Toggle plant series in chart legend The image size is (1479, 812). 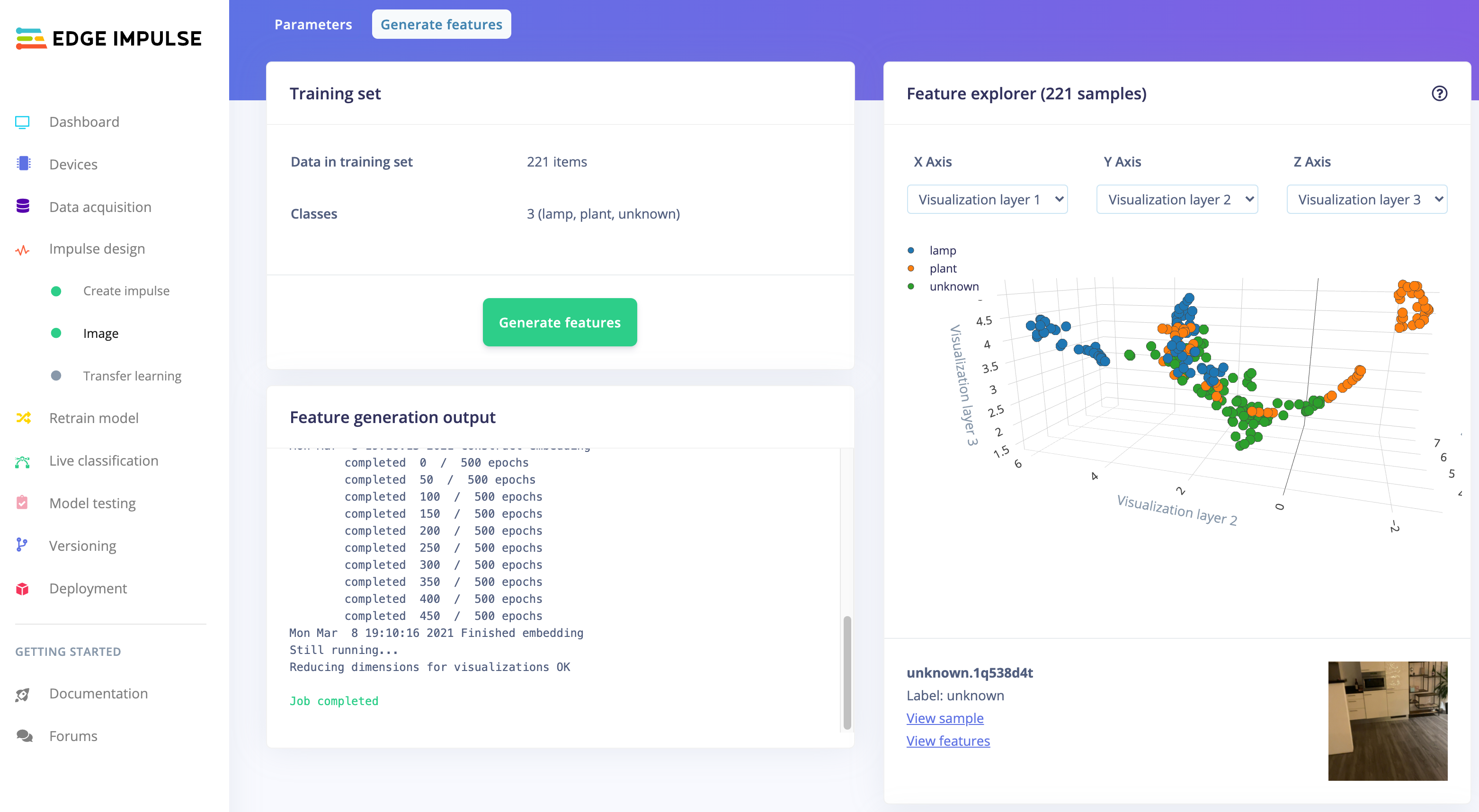click(942, 268)
